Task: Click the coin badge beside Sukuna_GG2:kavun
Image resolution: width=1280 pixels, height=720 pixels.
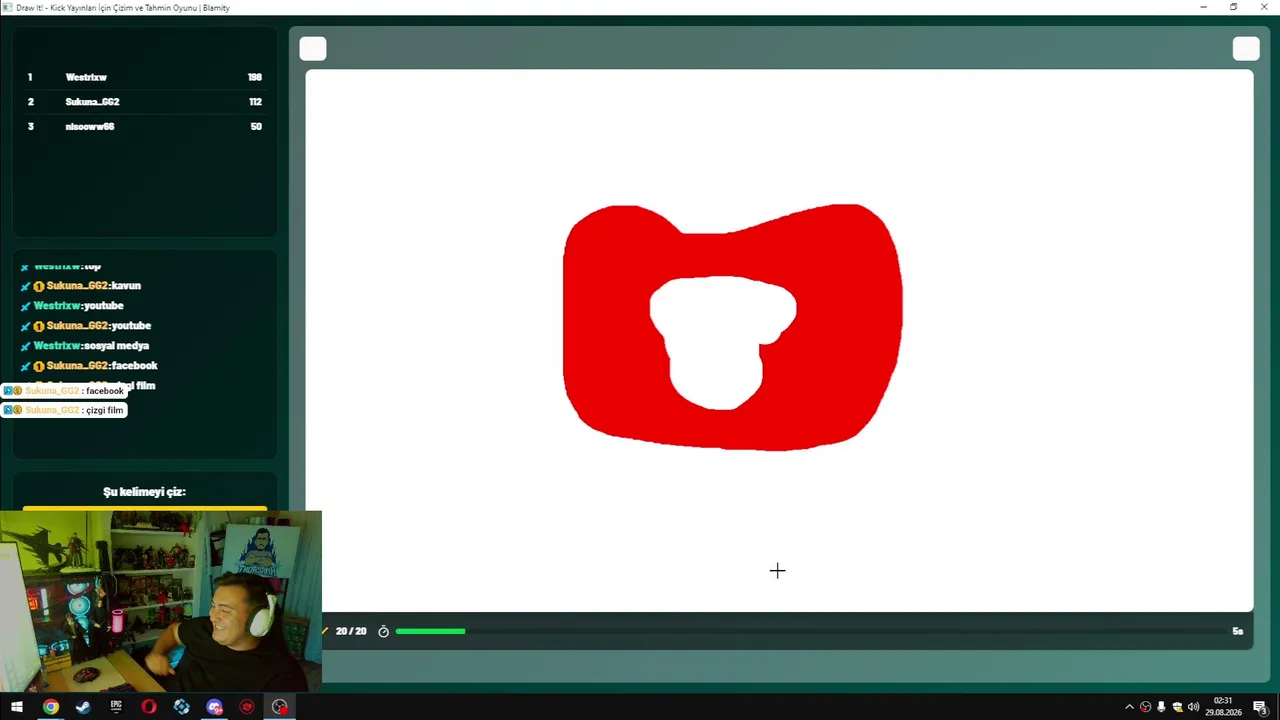Action: coord(39,286)
